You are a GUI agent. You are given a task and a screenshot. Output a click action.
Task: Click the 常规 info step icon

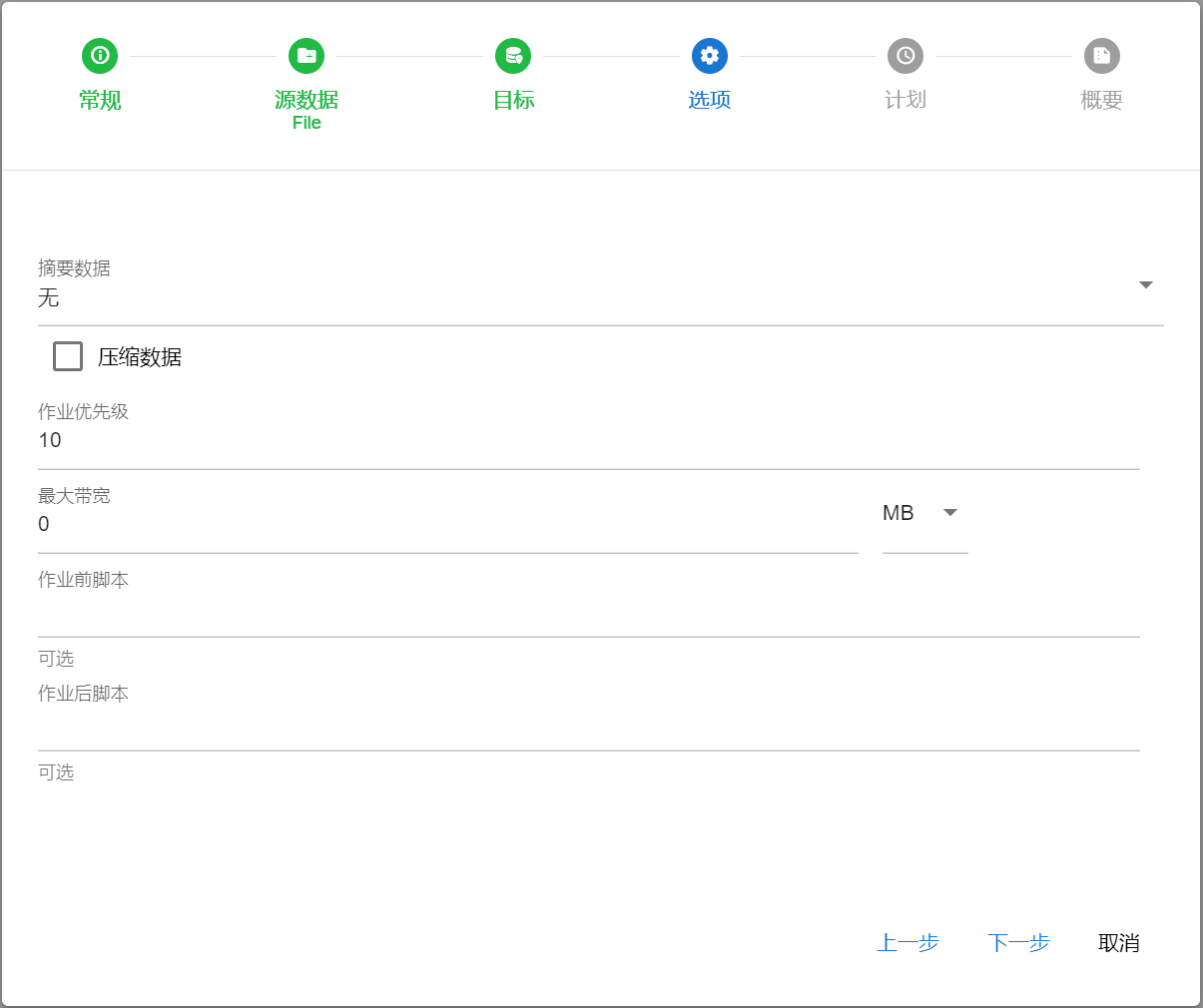(x=100, y=56)
